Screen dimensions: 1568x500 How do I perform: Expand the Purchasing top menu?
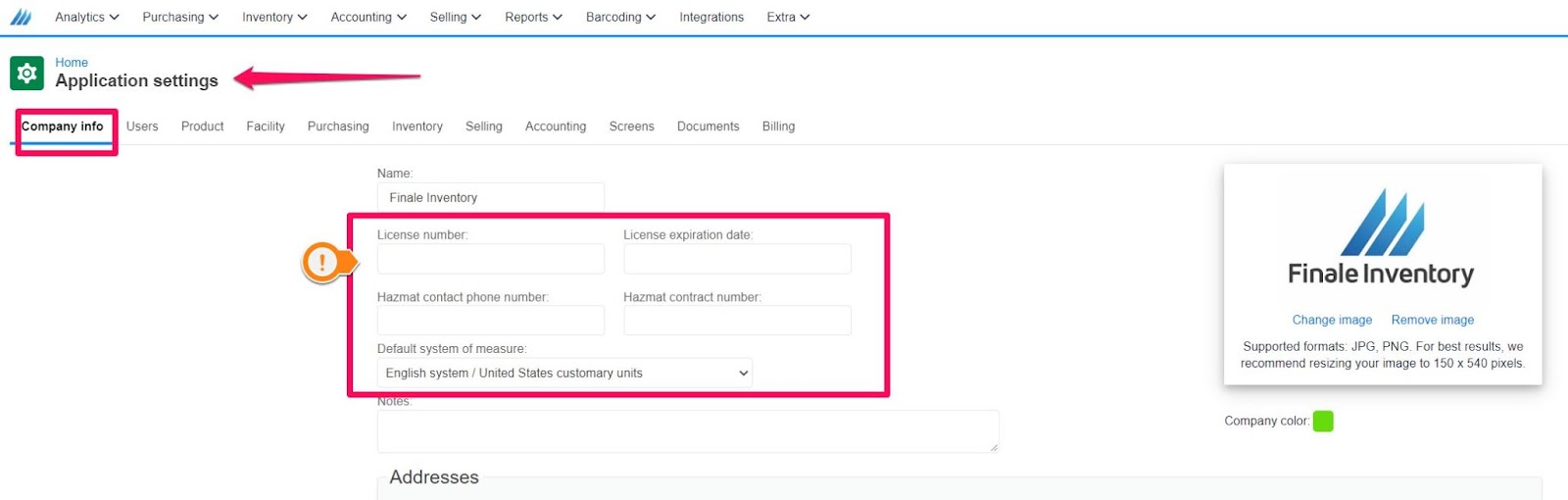[180, 17]
